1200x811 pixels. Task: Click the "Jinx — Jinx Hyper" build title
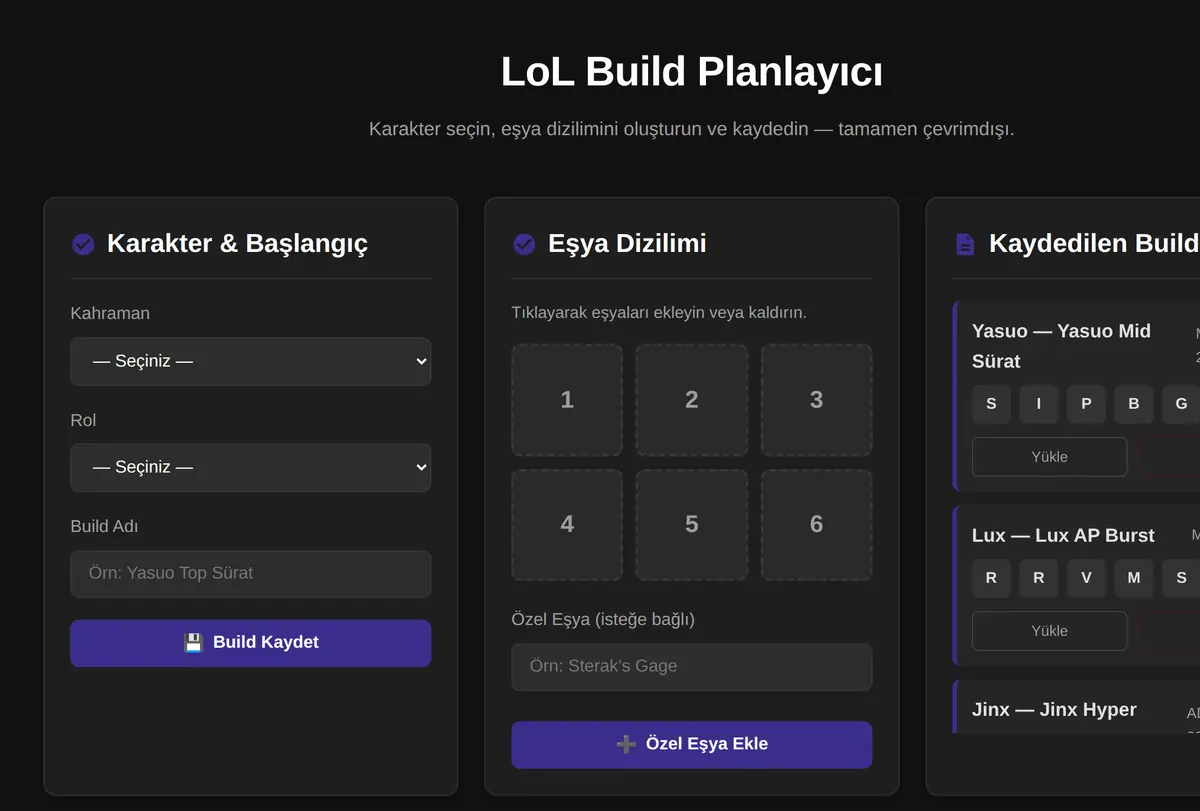point(1054,710)
